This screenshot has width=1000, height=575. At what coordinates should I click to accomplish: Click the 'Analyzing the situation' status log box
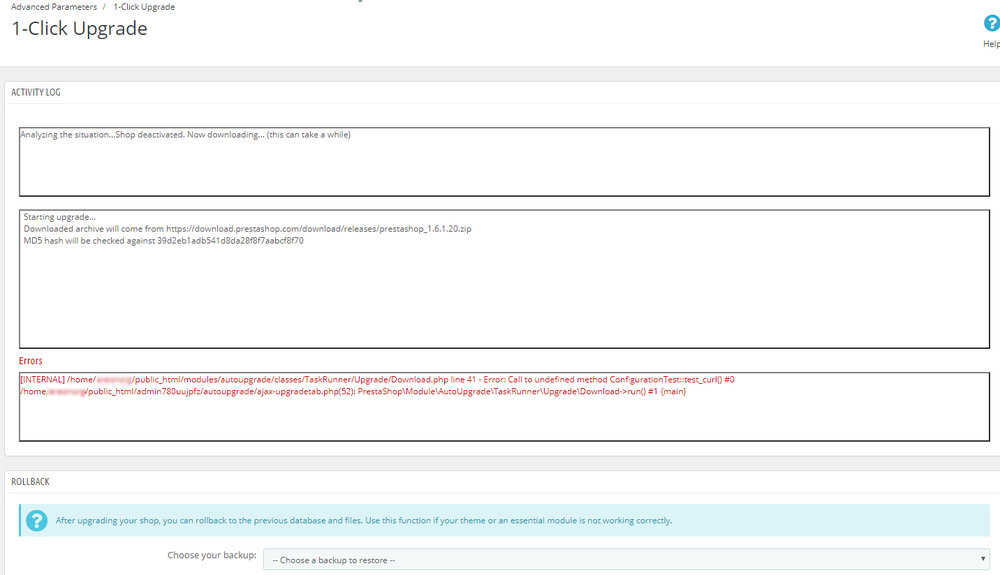pyautogui.click(x=504, y=162)
